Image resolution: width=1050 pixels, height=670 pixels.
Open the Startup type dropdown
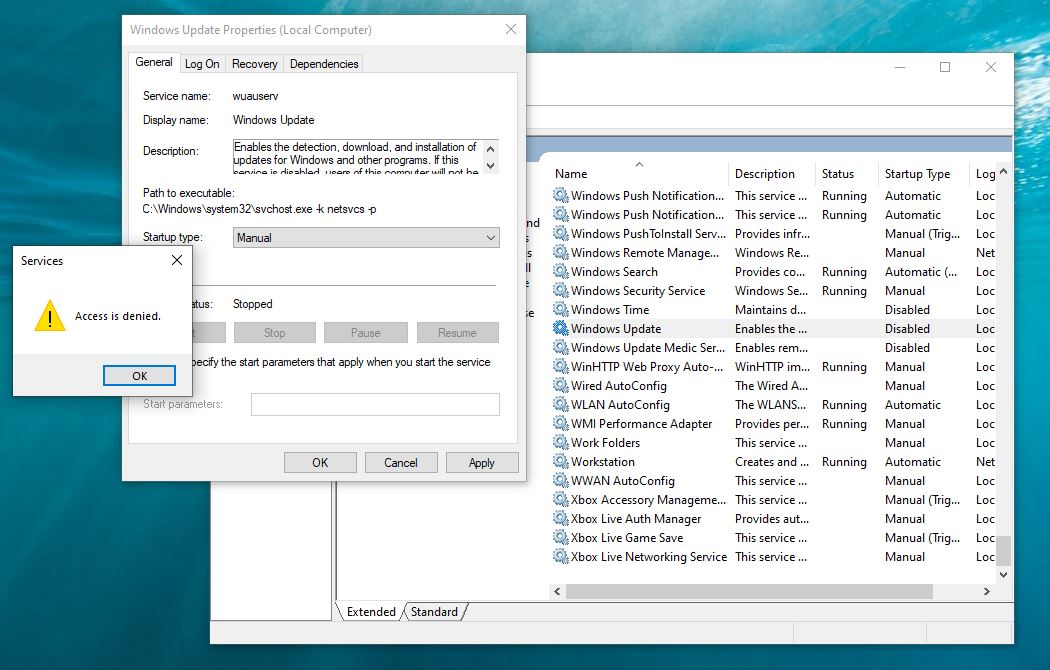click(x=366, y=238)
